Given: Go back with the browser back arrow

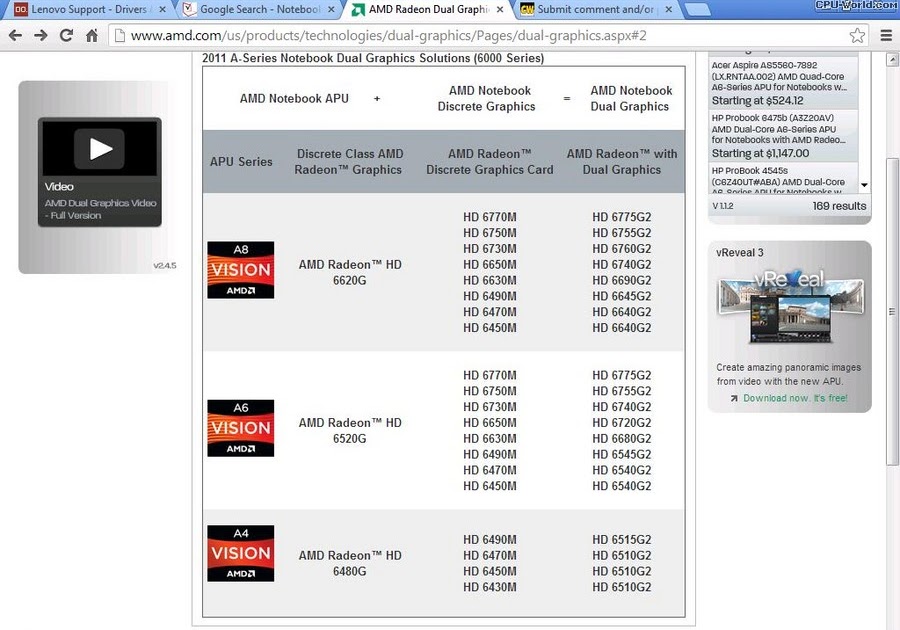Looking at the screenshot, I should pyautogui.click(x=15, y=36).
